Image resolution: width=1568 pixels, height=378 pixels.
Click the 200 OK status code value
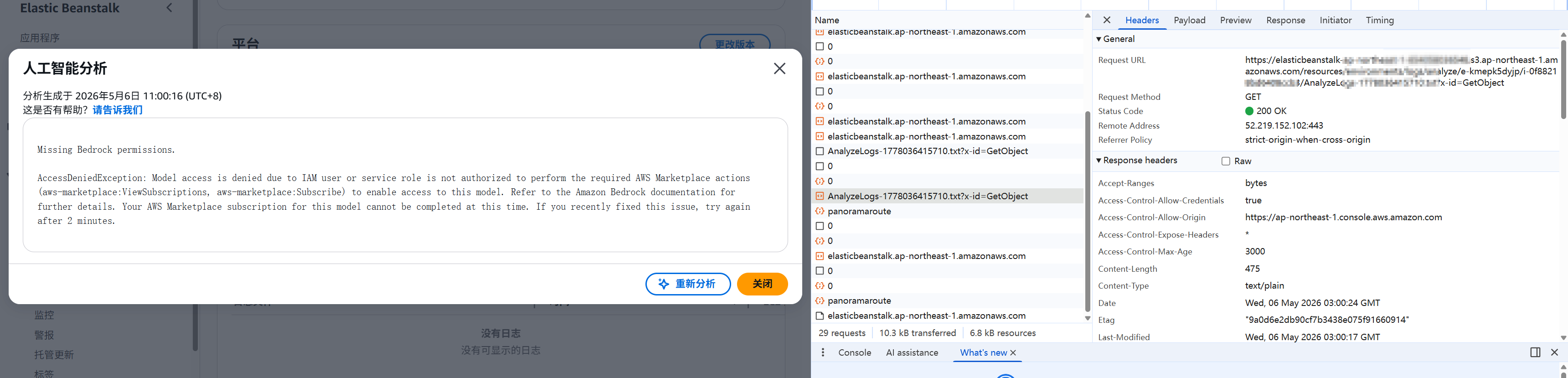click(1272, 111)
